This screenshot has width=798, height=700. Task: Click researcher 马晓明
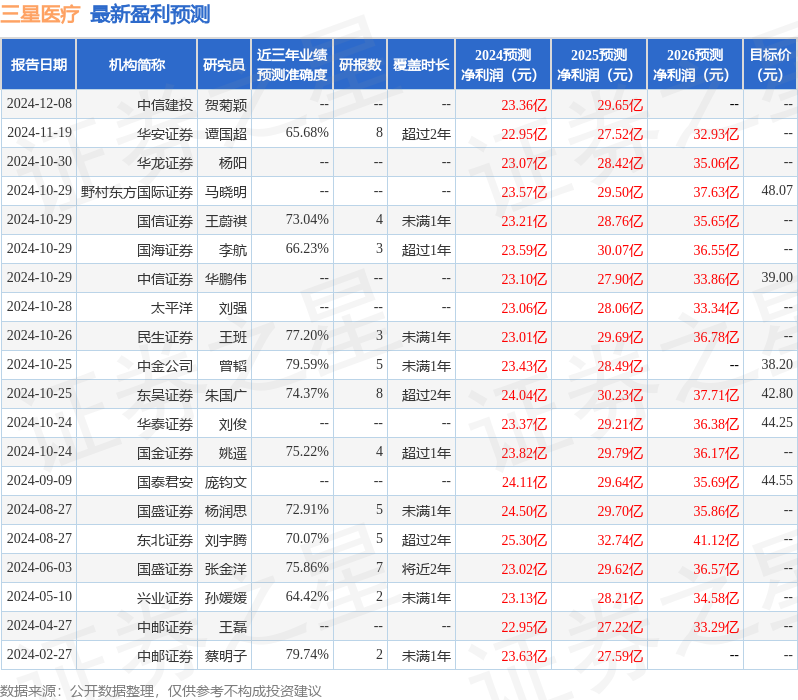225,192
